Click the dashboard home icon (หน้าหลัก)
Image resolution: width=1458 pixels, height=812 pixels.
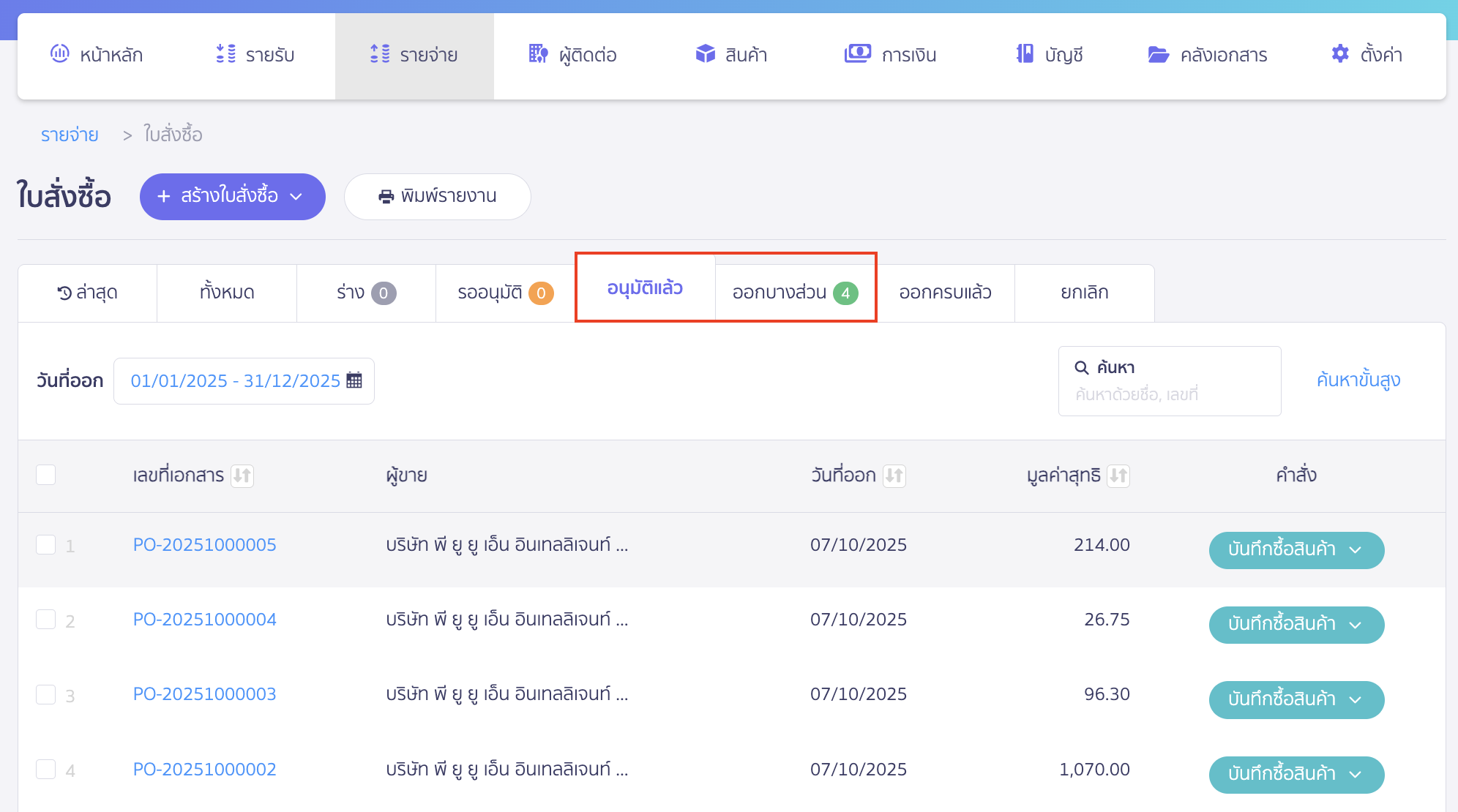[x=59, y=53]
